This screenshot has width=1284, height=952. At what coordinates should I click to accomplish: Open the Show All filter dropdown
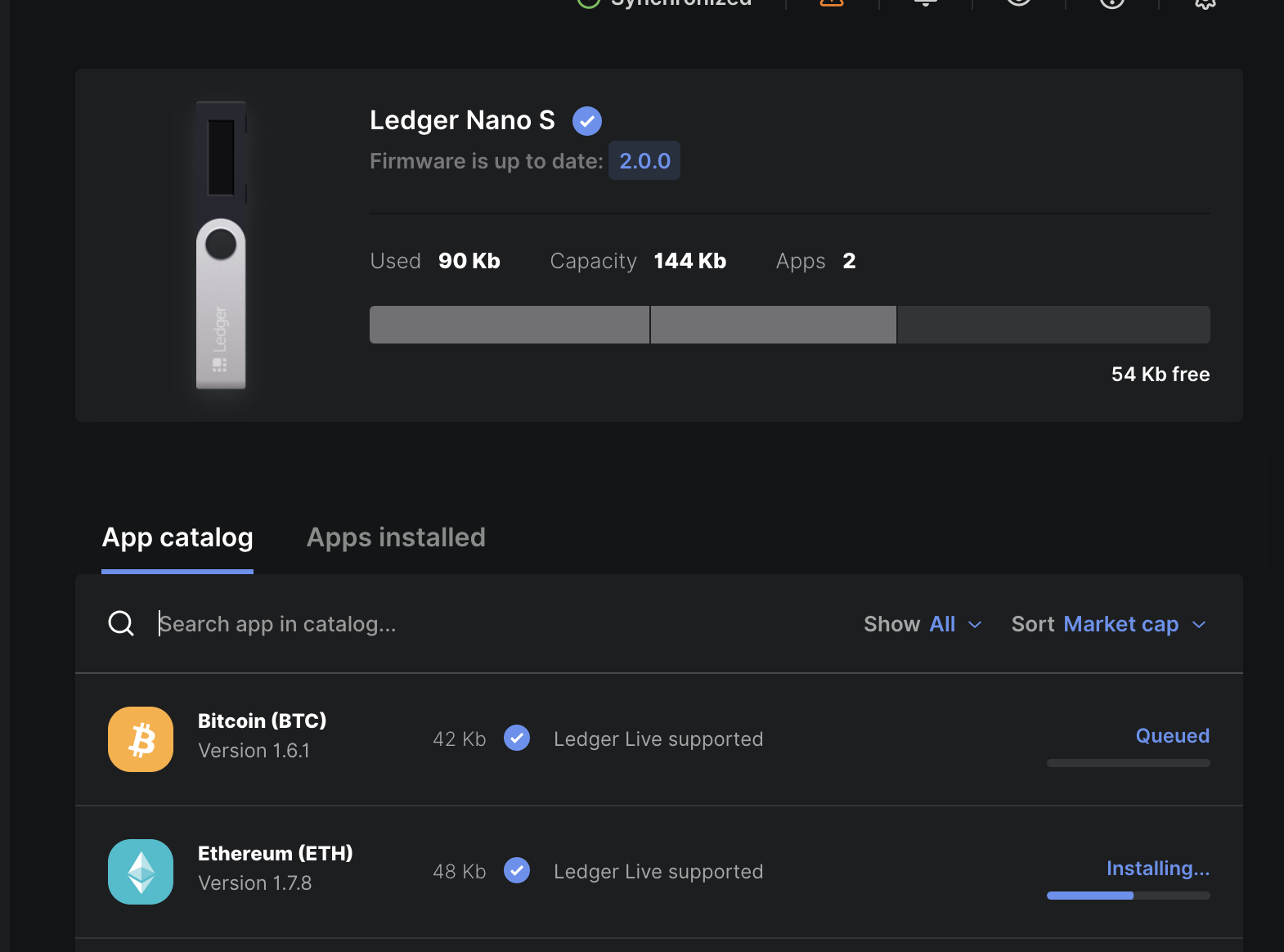(x=923, y=624)
